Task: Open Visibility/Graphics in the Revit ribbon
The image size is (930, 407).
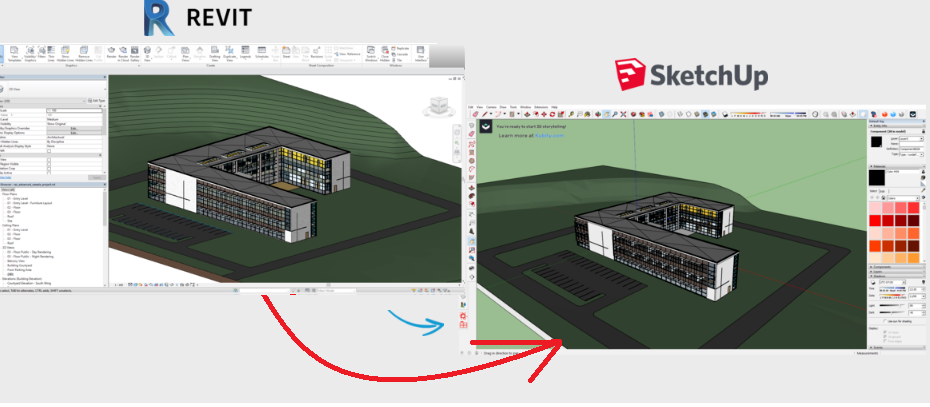Action: click(30, 55)
